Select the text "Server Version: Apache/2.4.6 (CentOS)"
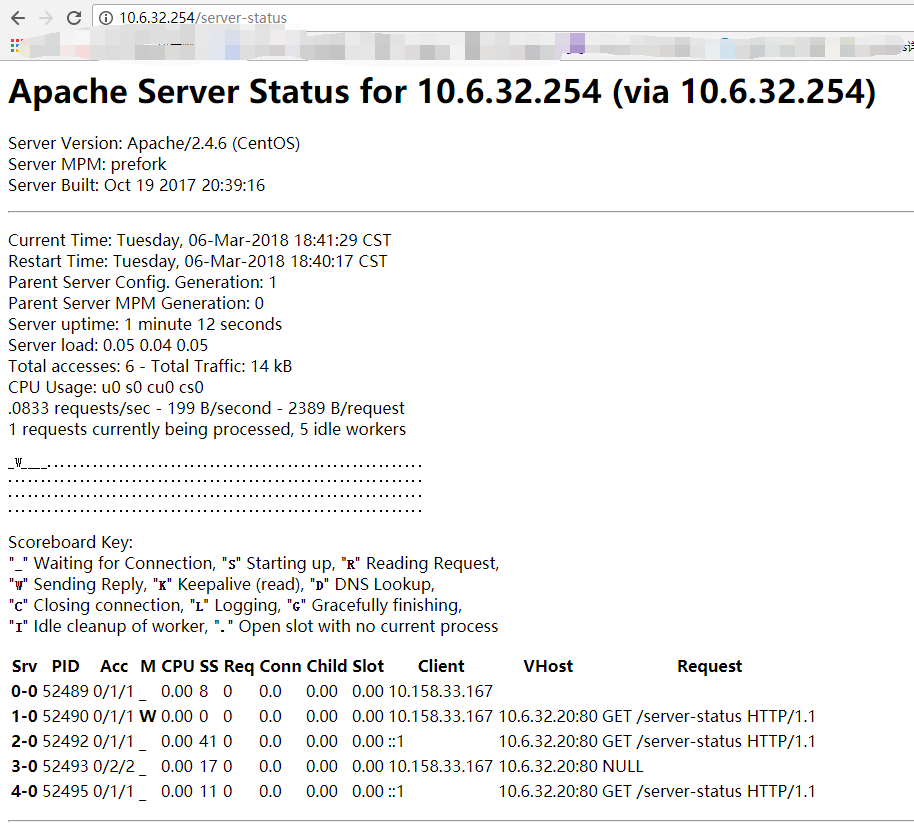Image resolution: width=914 pixels, height=824 pixels. [x=154, y=143]
